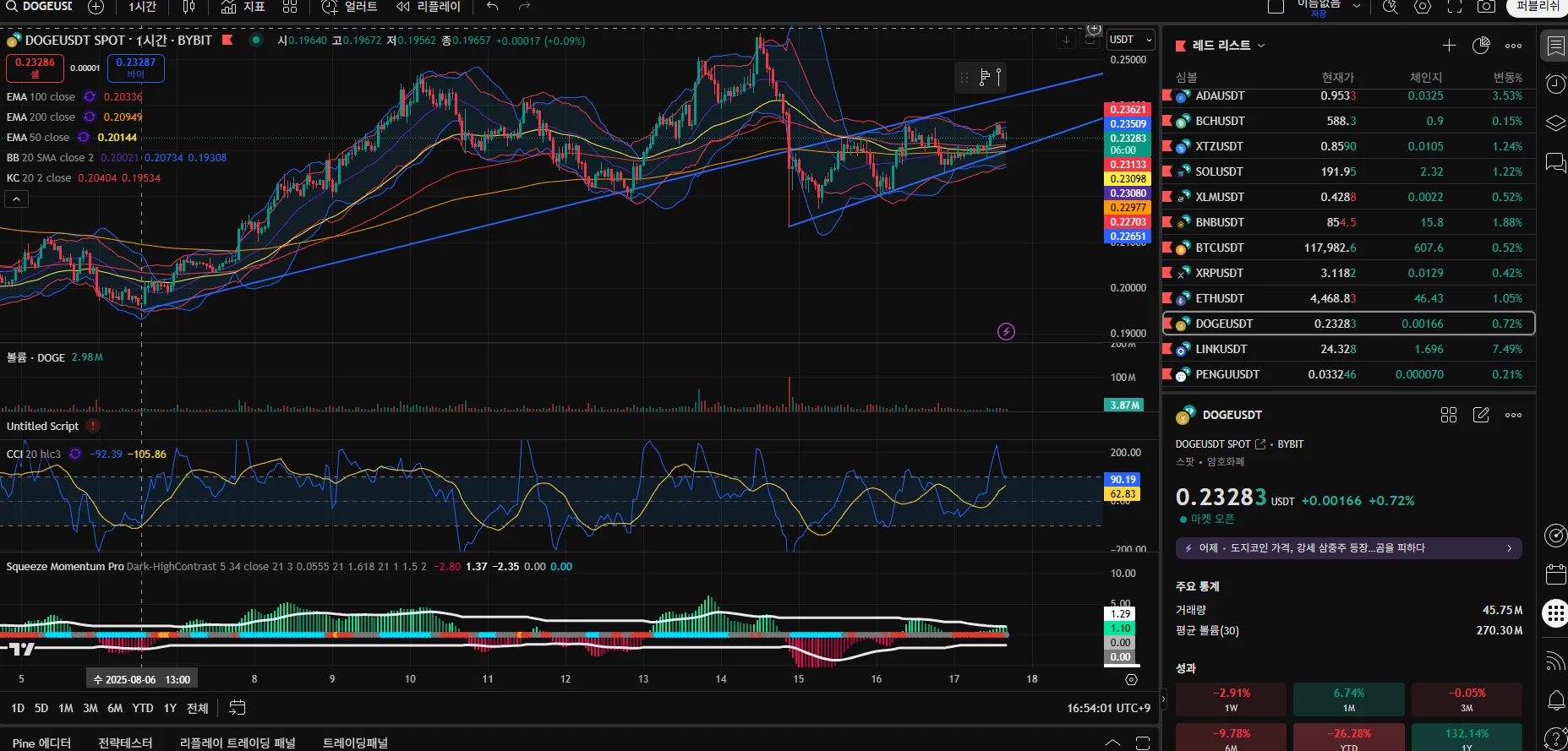Open the chats sidebar icon
This screenshot has width=1568, height=751.
click(1555, 162)
